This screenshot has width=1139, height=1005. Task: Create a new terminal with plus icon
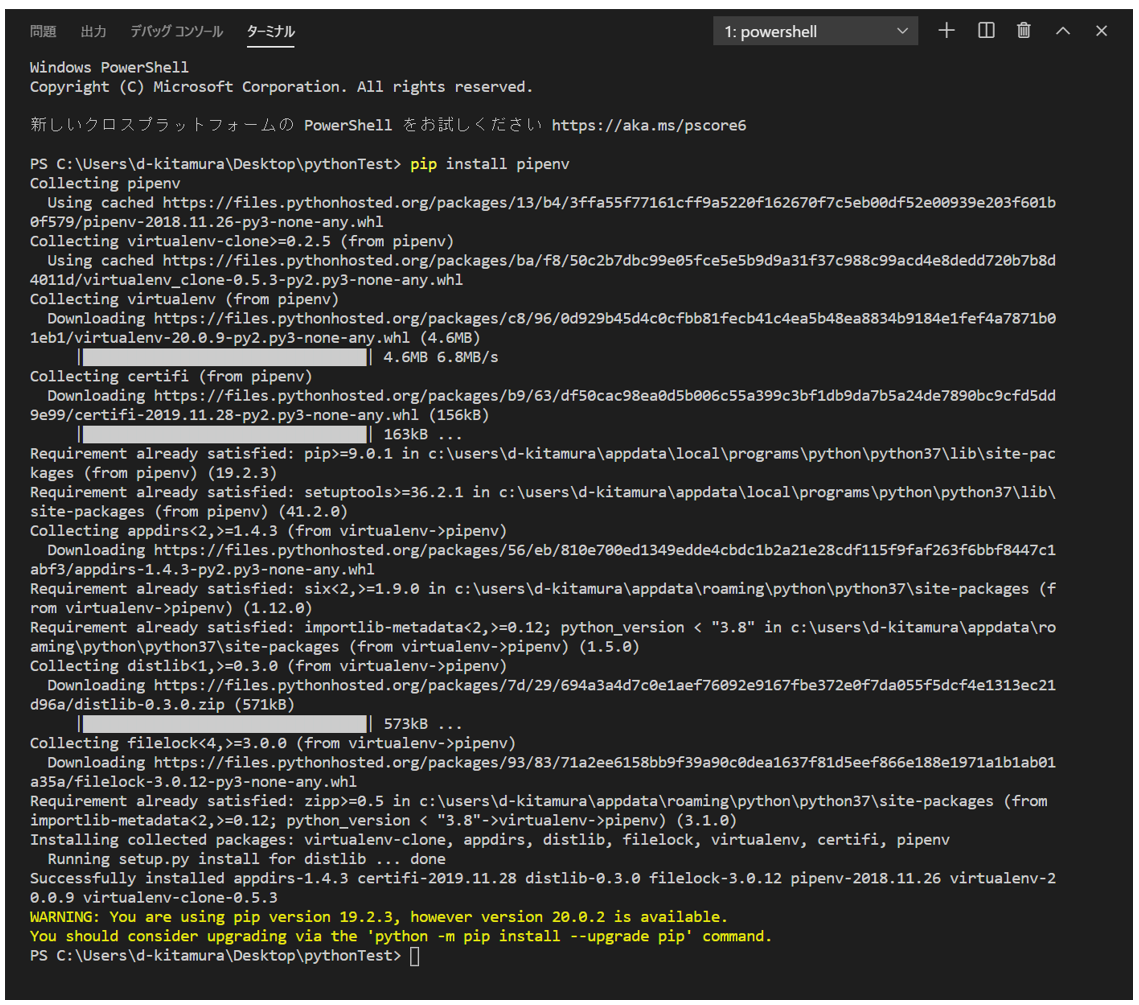click(x=946, y=30)
